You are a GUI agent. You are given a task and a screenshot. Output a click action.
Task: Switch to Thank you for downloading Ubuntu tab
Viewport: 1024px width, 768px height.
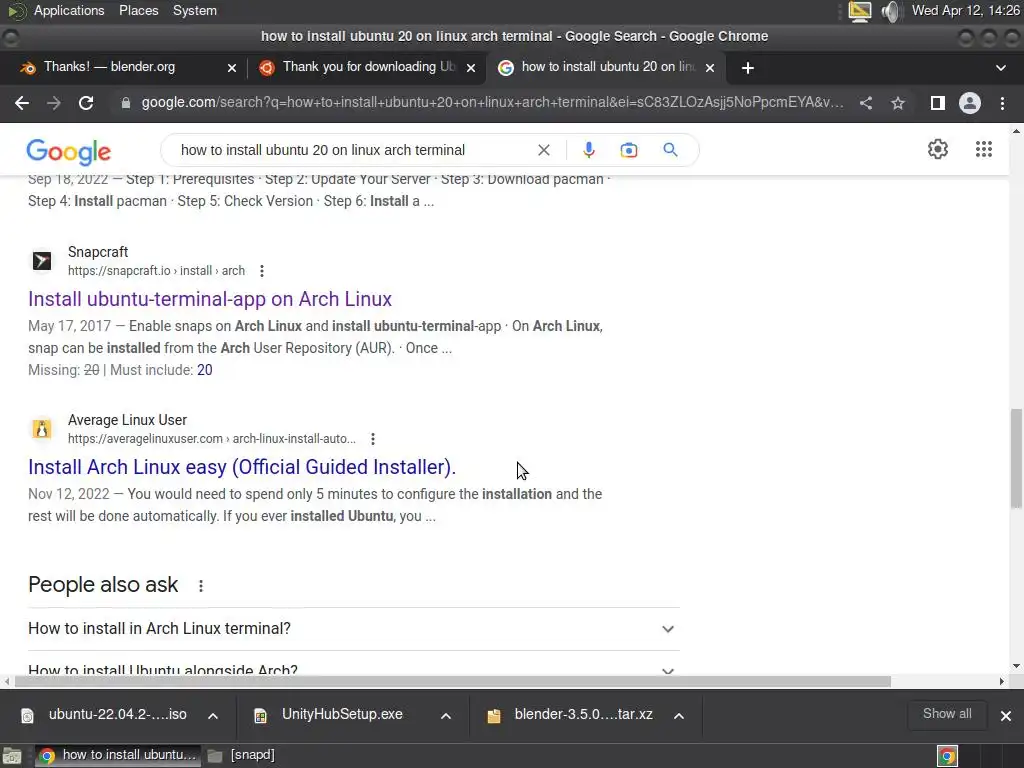point(366,67)
